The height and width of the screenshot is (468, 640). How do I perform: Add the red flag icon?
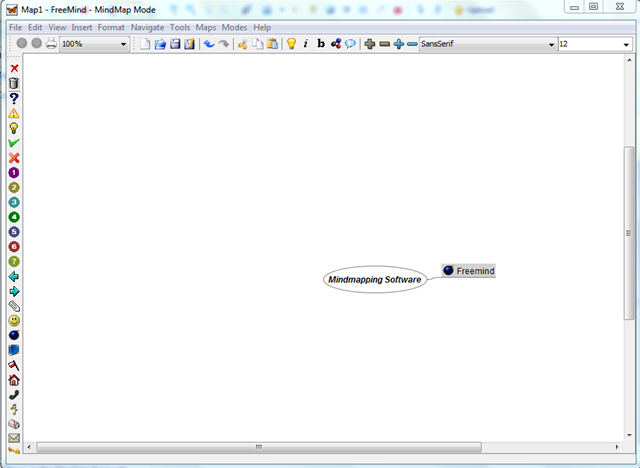tap(14, 365)
